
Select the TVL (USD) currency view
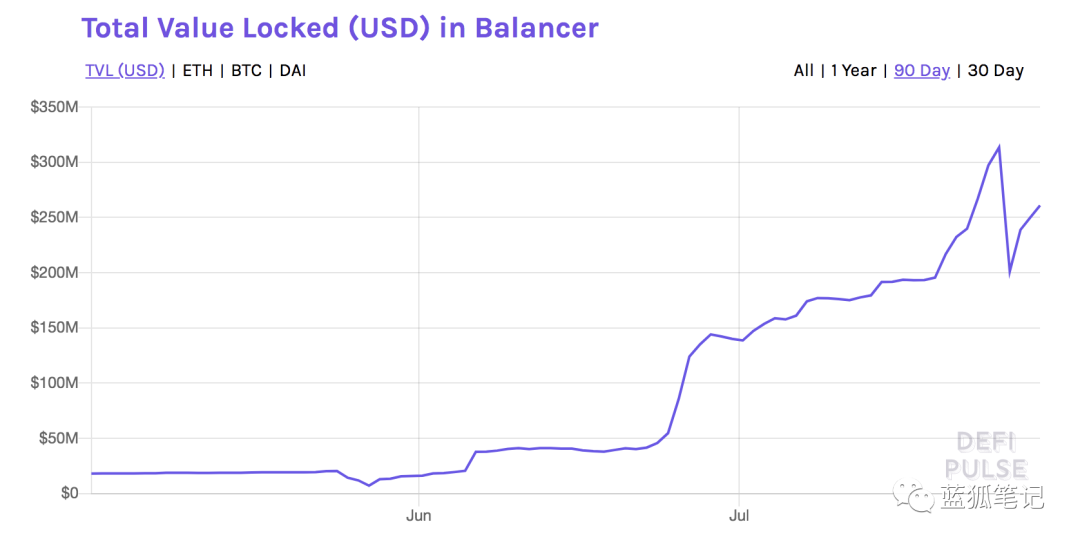tap(125, 71)
